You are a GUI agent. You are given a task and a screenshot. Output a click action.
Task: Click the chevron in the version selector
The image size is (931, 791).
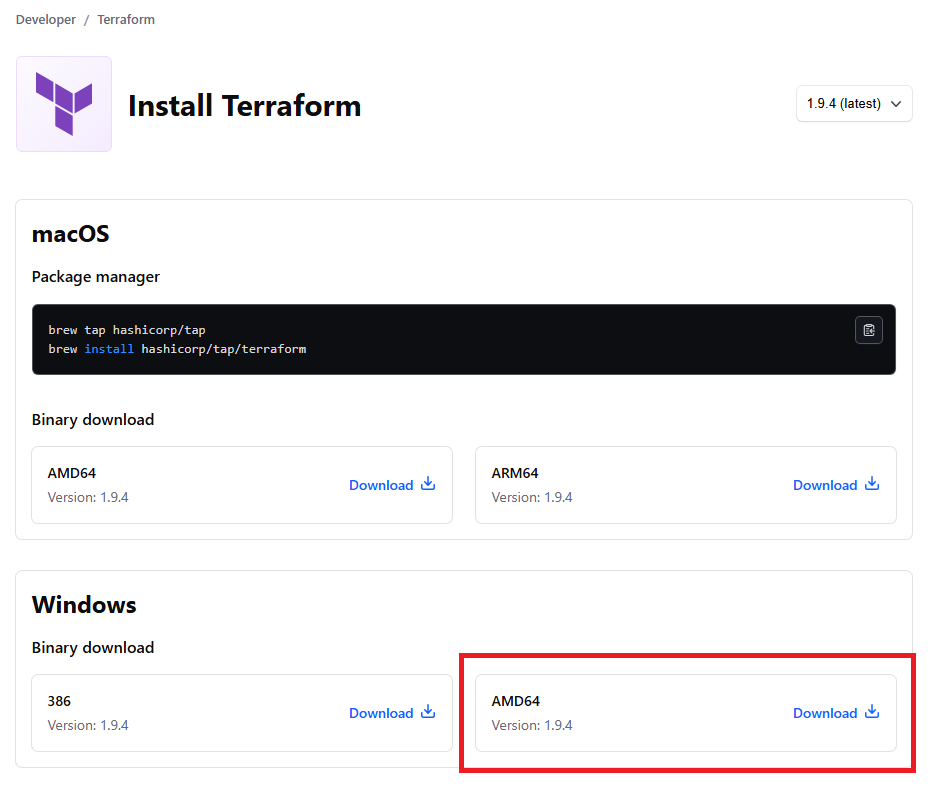click(896, 104)
